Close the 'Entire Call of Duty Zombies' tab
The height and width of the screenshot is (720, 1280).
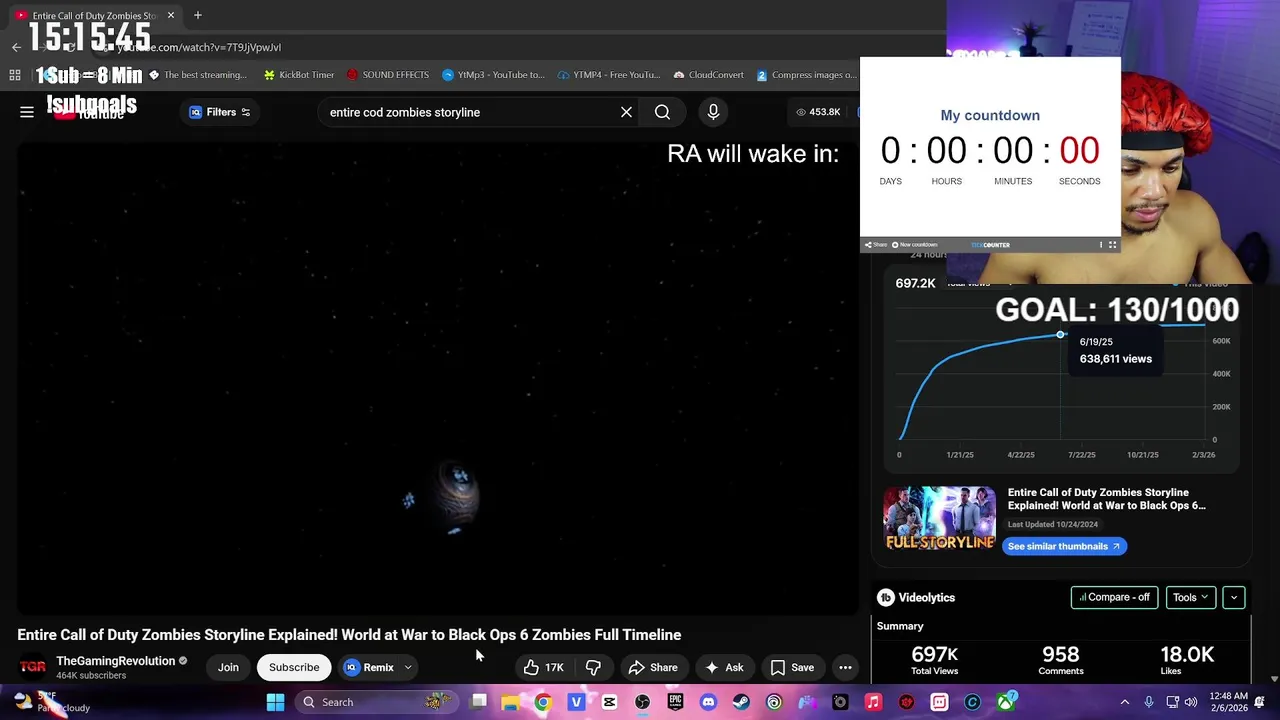pyautogui.click(x=171, y=15)
